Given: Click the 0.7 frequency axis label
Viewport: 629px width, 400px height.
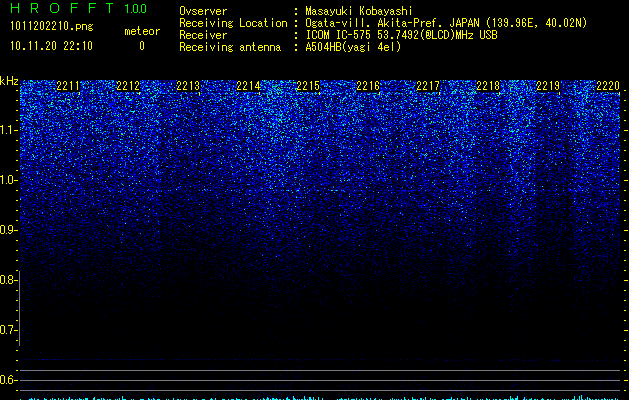Looking at the screenshot, I should [8, 330].
